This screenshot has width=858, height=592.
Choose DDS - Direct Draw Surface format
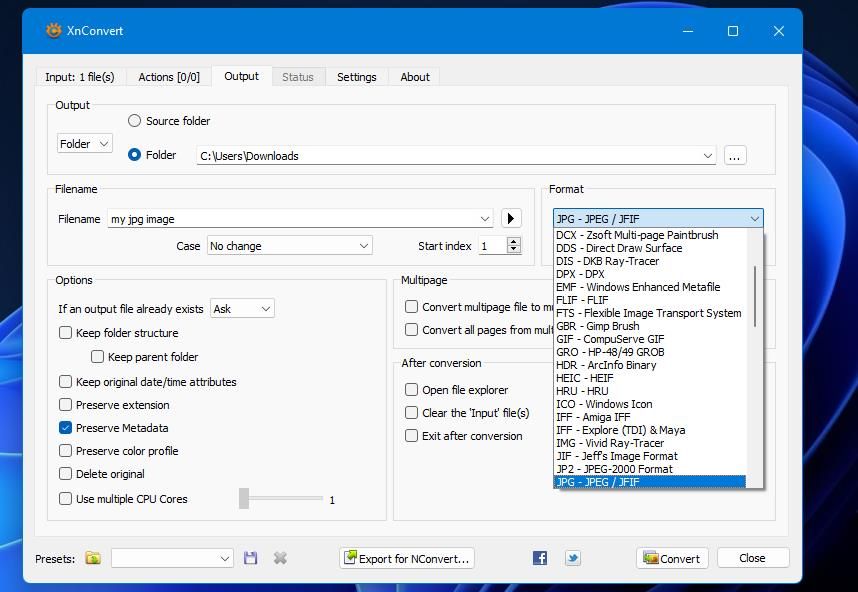coord(651,248)
